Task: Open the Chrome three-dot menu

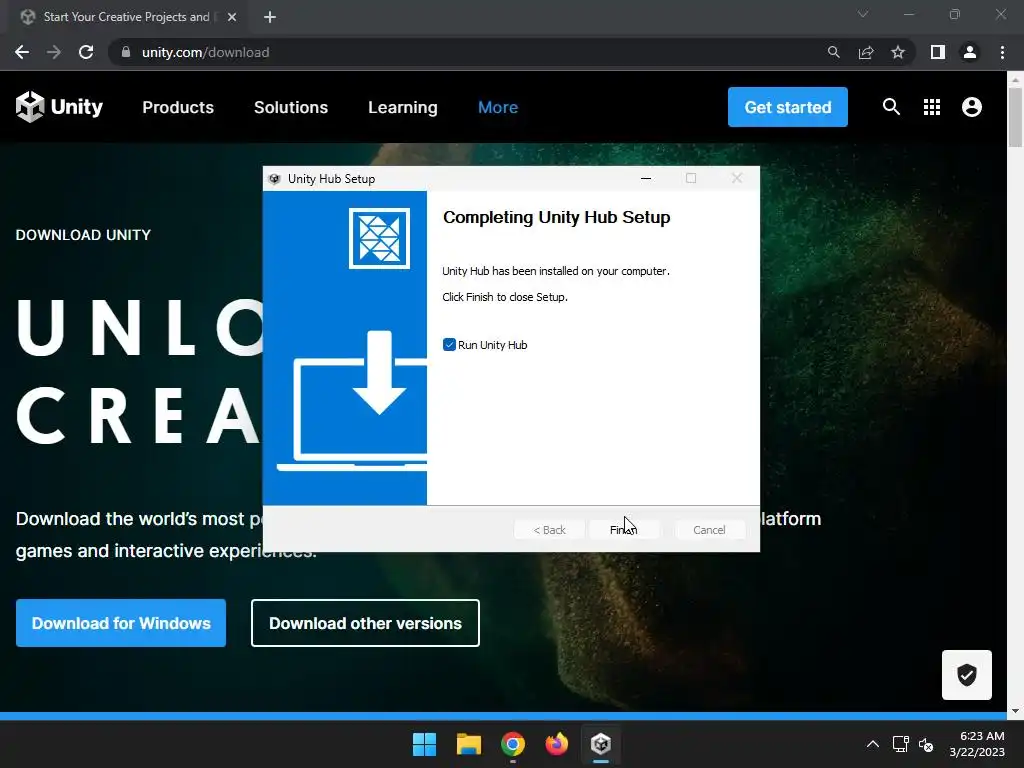Action: (1002, 52)
